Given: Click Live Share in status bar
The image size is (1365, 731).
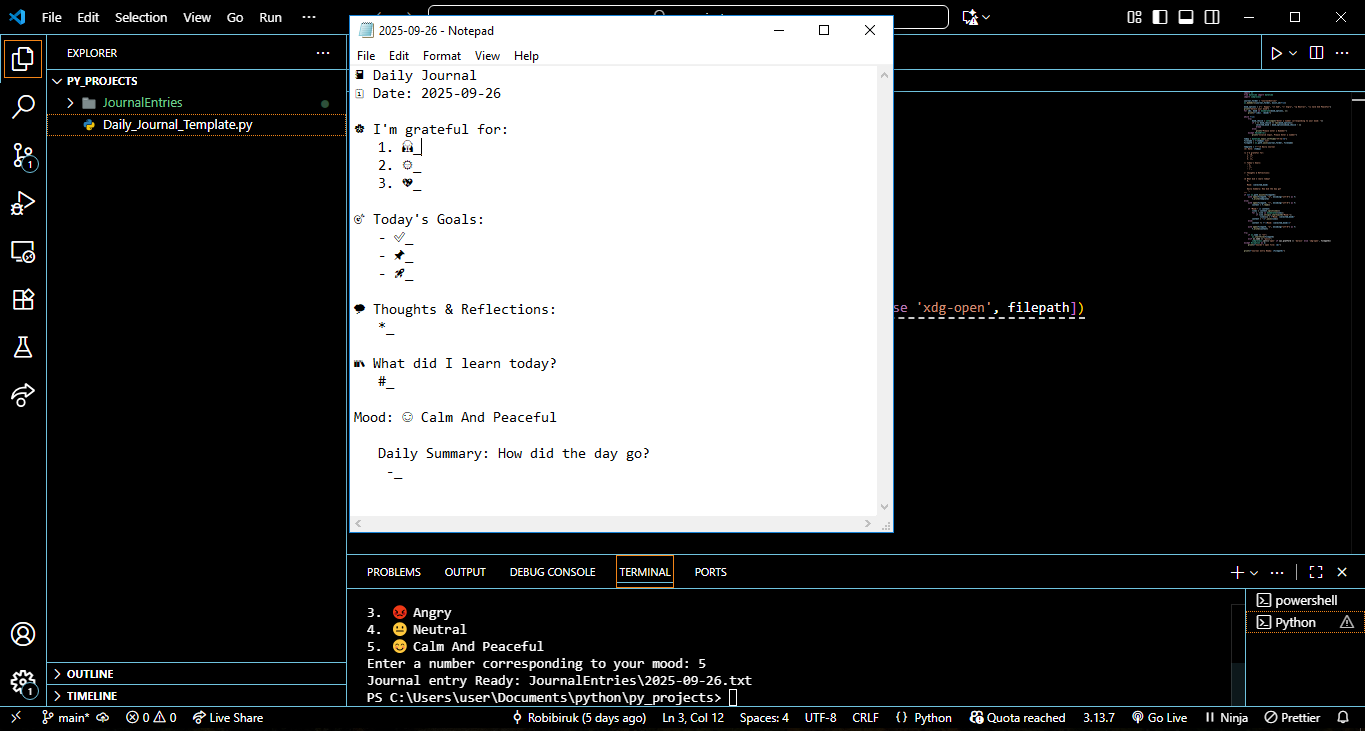Looking at the screenshot, I should [228, 718].
